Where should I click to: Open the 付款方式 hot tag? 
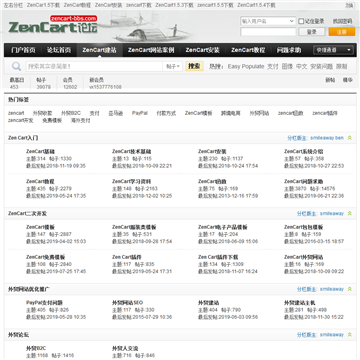[166, 113]
